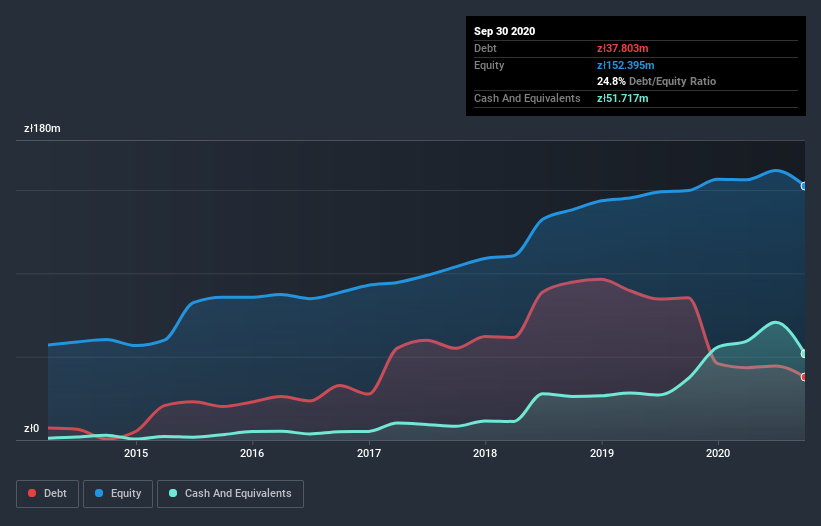Click the 2019 x-axis label
The width and height of the screenshot is (821, 526).
[x=602, y=453]
